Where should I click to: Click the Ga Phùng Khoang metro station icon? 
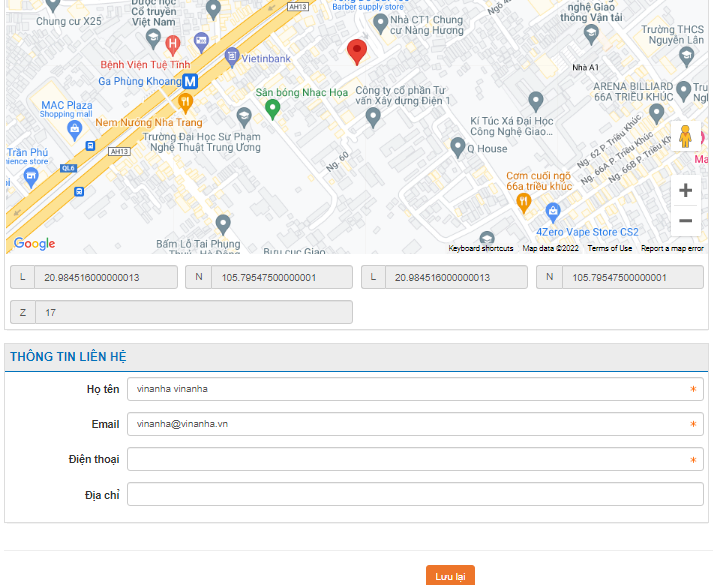point(190,81)
